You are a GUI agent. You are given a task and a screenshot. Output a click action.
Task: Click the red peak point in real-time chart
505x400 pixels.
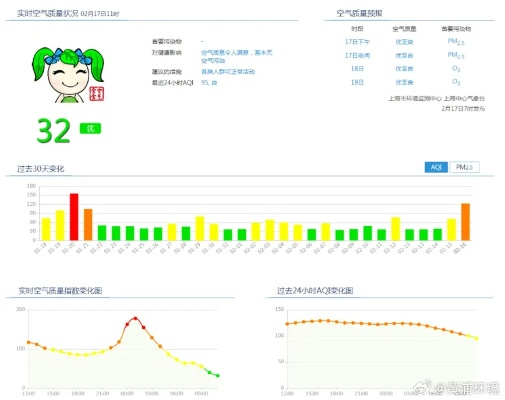click(135, 318)
